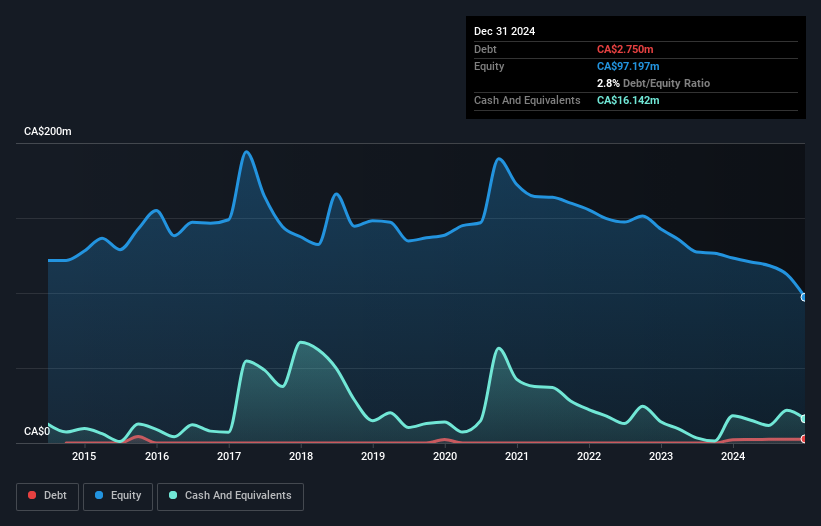Toggle the Debt series legend button
Image resolution: width=821 pixels, height=526 pixels.
48,496
